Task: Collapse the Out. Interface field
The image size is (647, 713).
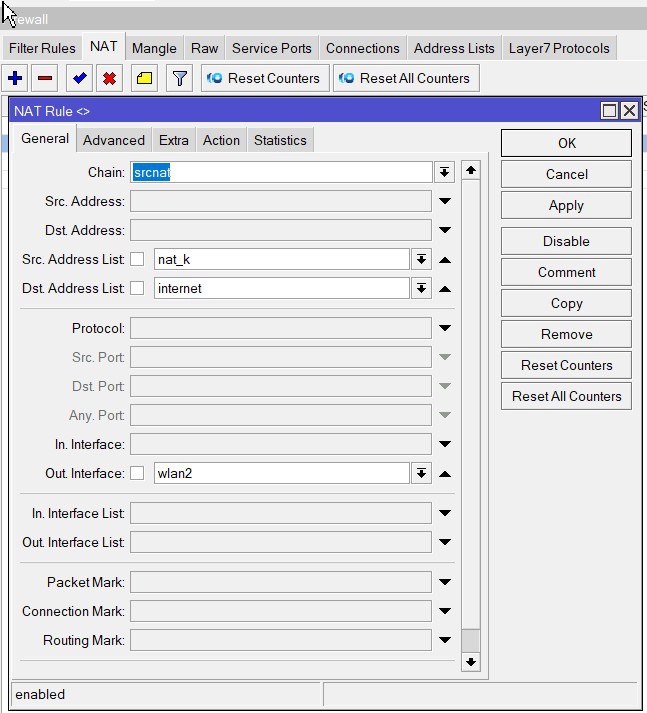Action: coord(445,474)
